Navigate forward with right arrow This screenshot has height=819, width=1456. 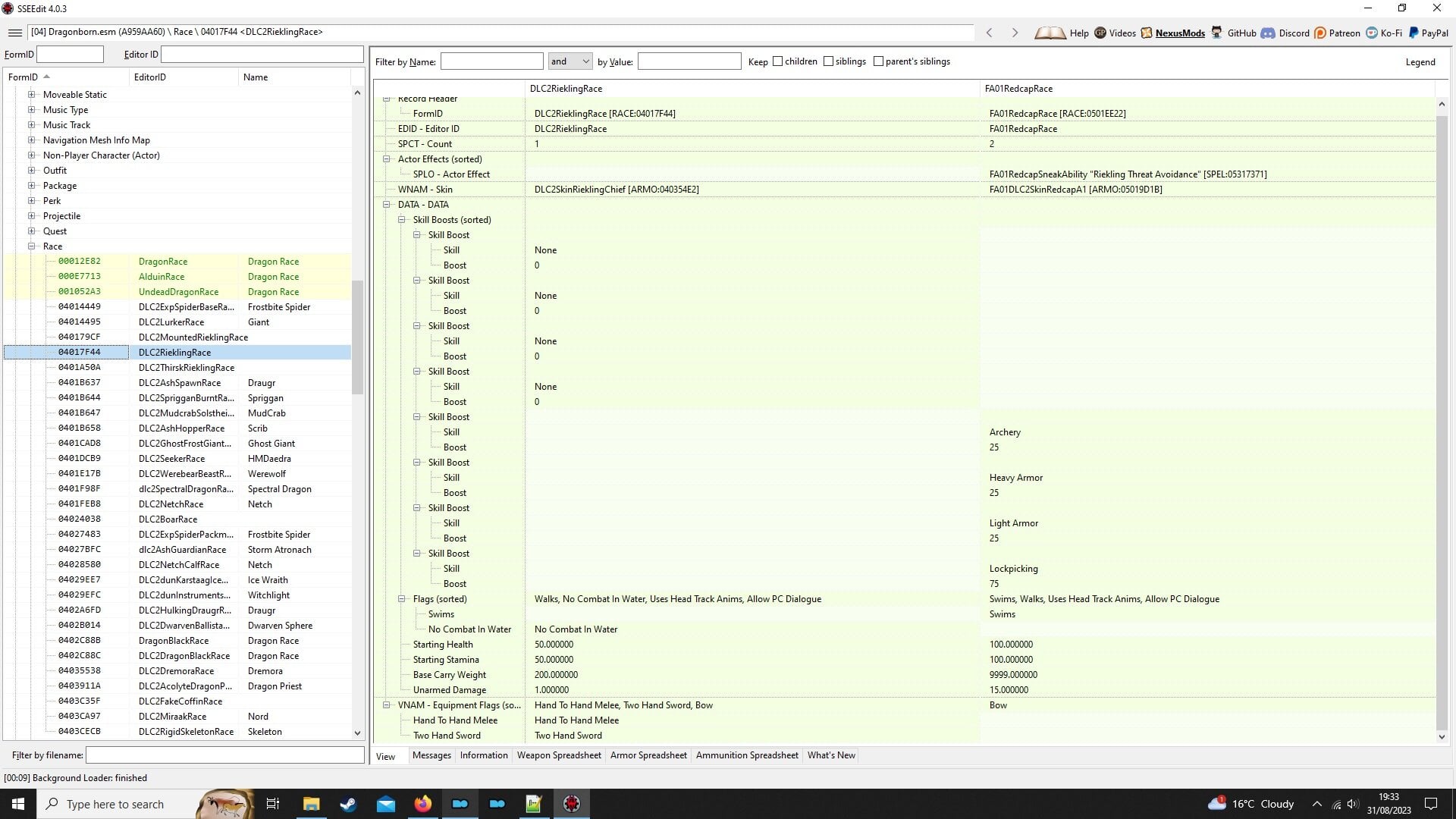coord(1015,33)
